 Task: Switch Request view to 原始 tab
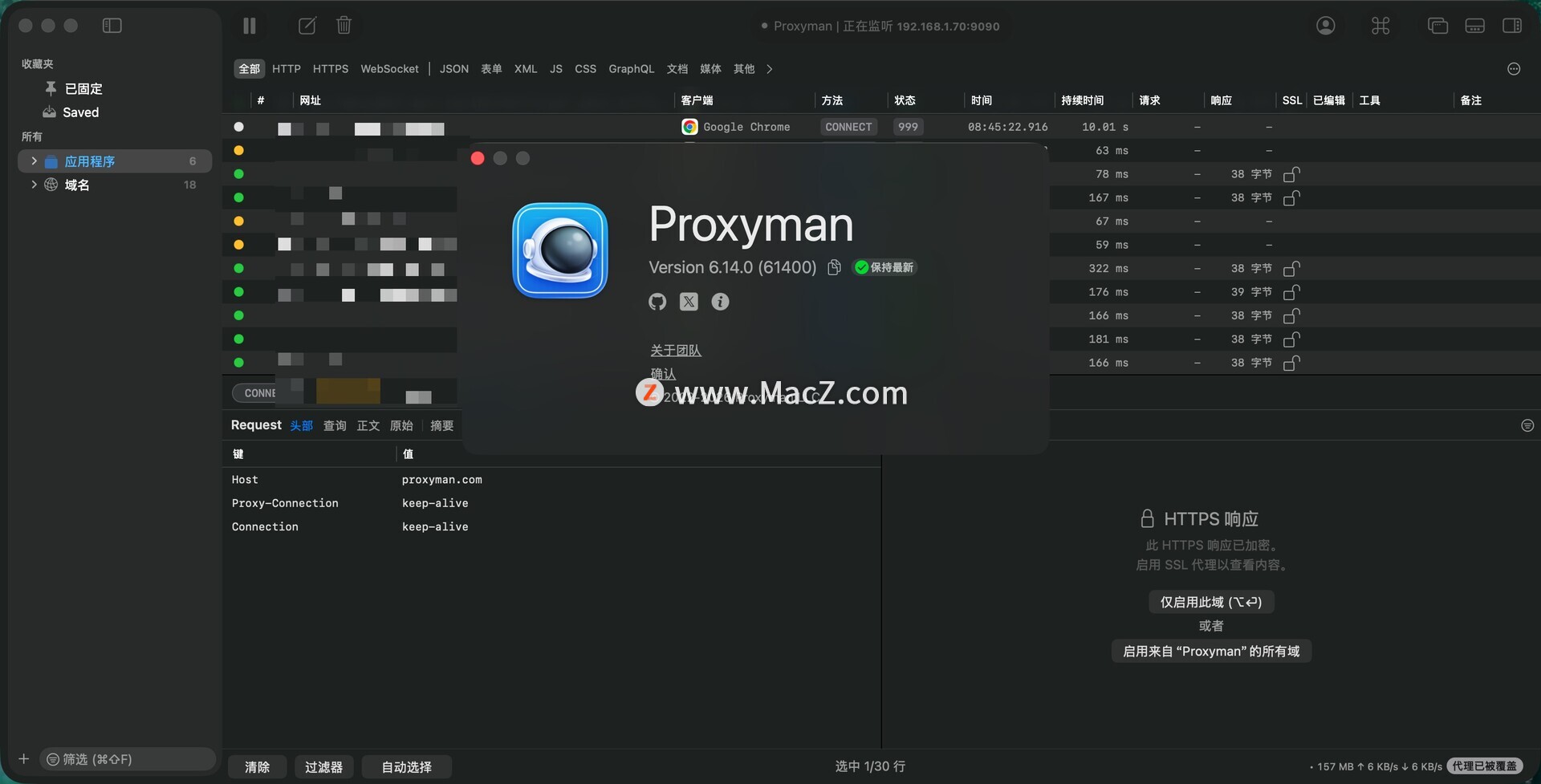tap(401, 426)
